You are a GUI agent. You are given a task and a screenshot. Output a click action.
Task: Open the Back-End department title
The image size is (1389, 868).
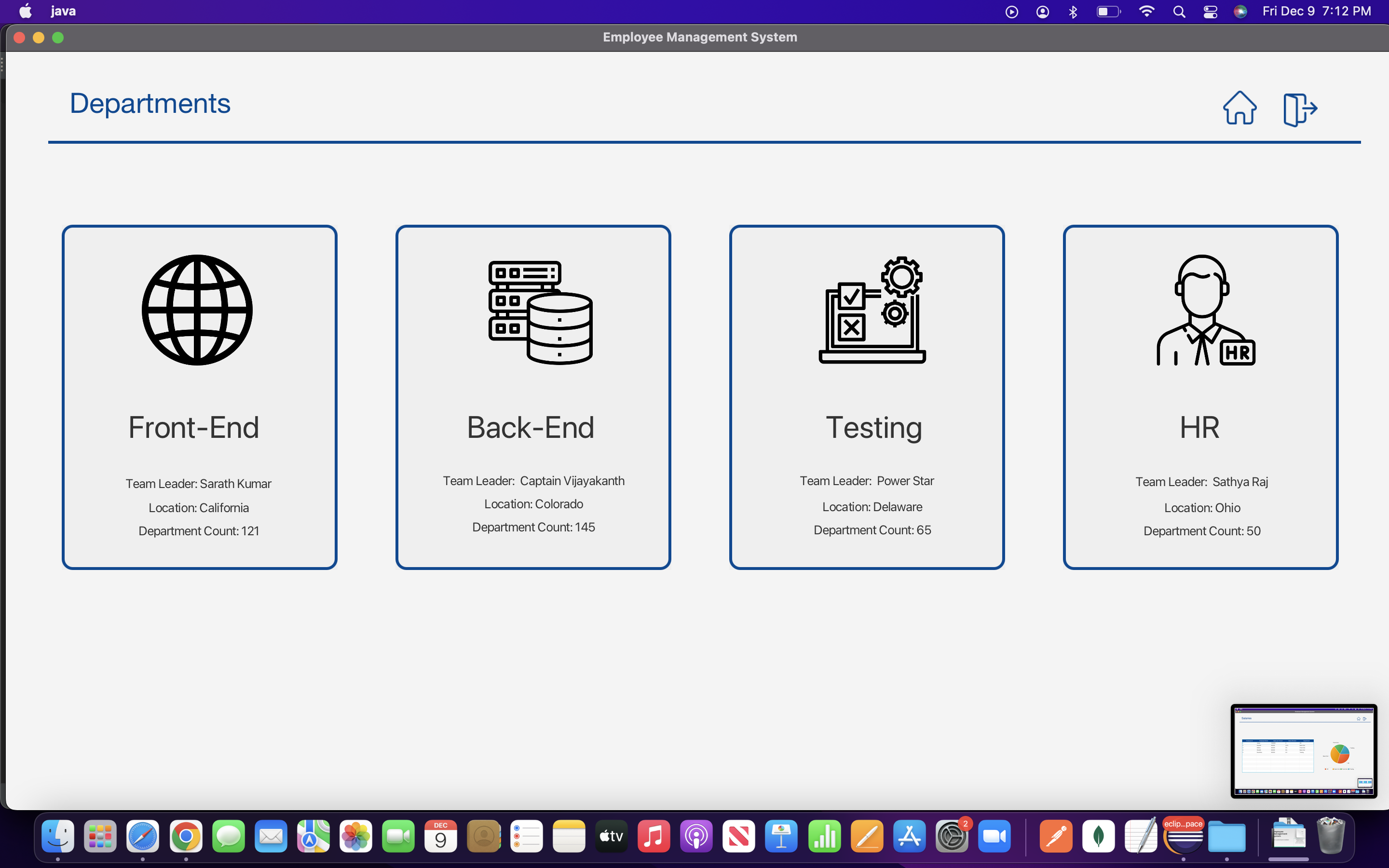click(x=531, y=428)
